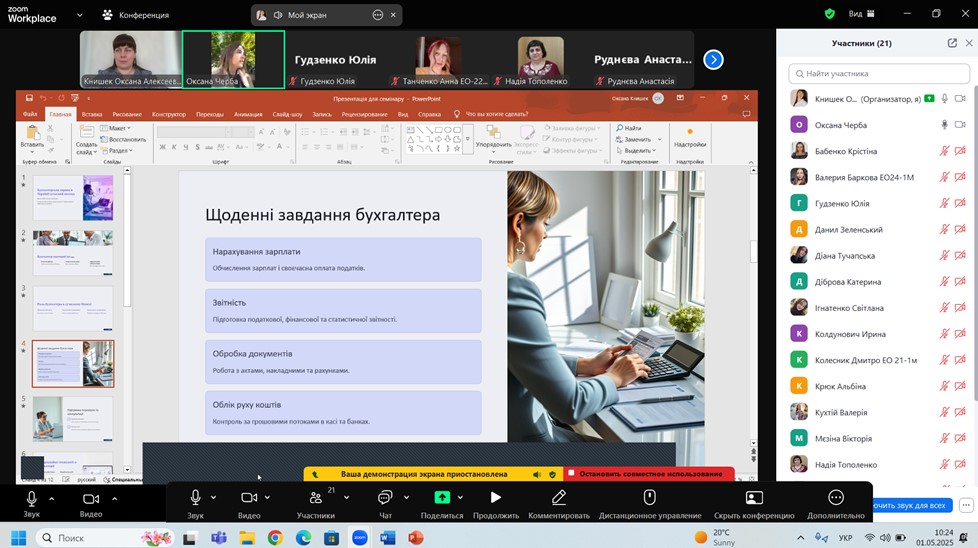Click the Windows Start button
The width and height of the screenshot is (978, 548).
[x=19, y=537]
